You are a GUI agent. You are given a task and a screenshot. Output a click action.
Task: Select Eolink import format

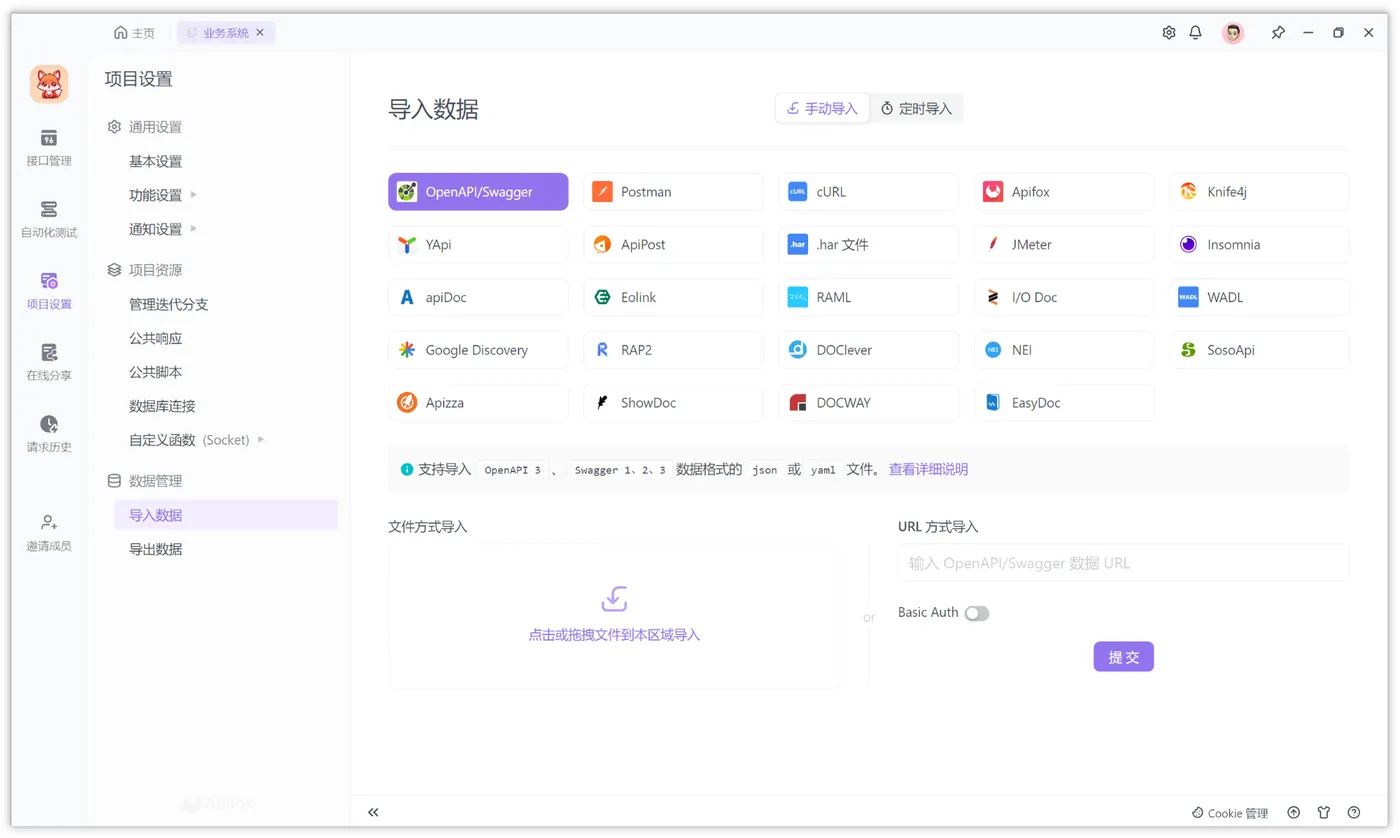[673, 297]
